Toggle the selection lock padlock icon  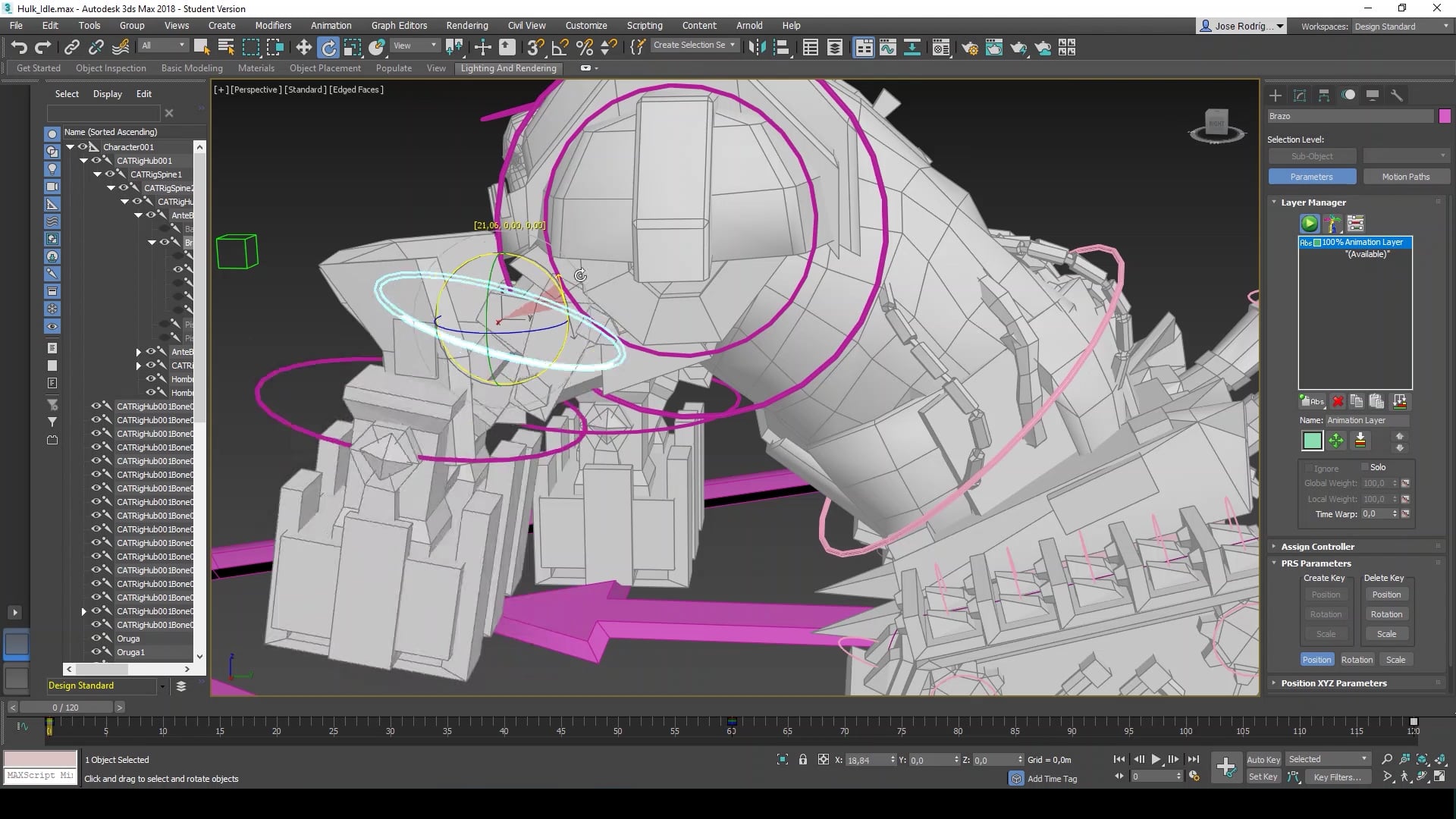coord(802,759)
